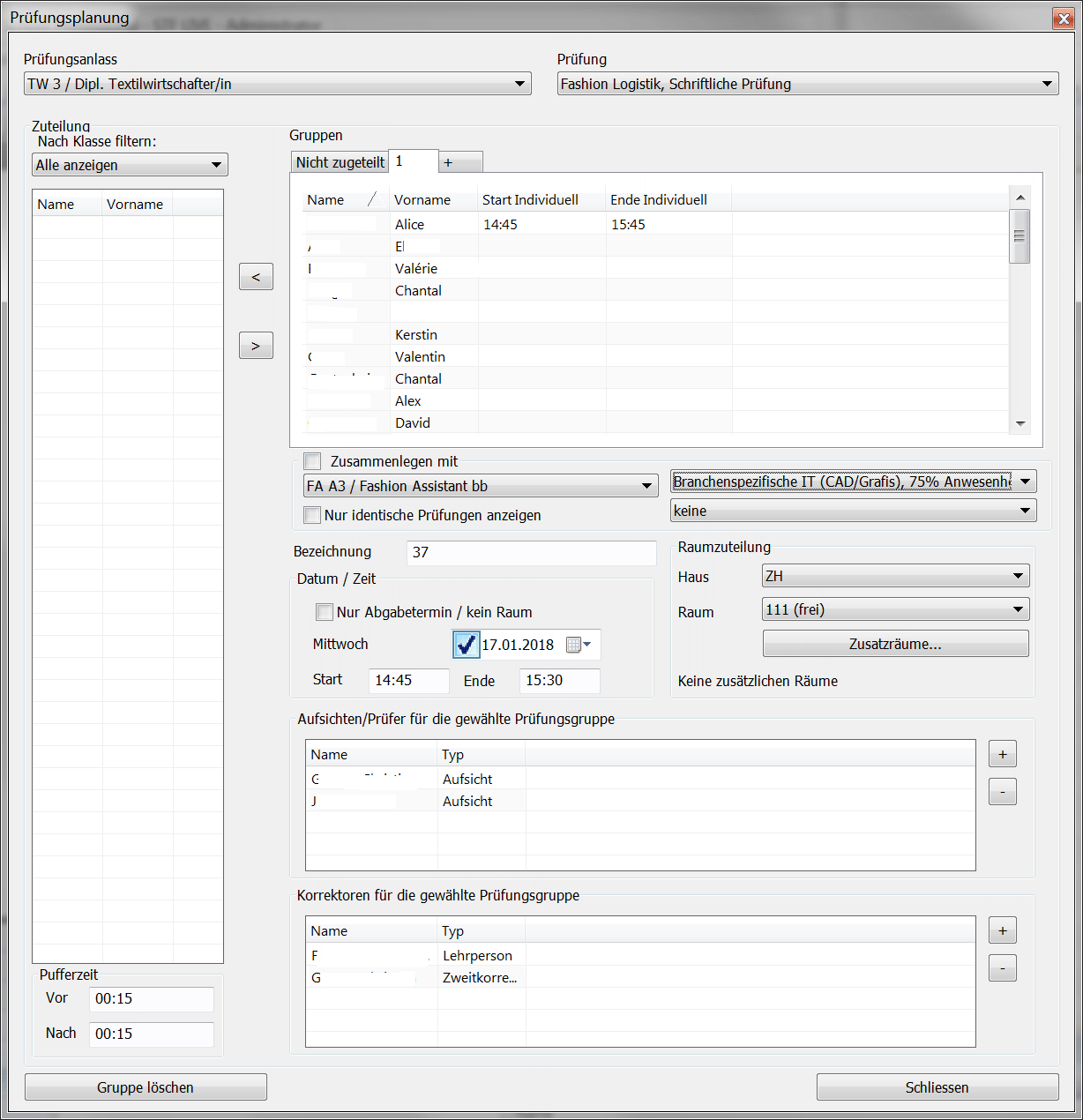Toggle Nur identische Prüfungen anzeigen checkbox
Viewport: 1083px width, 1120px height.
pos(312,515)
